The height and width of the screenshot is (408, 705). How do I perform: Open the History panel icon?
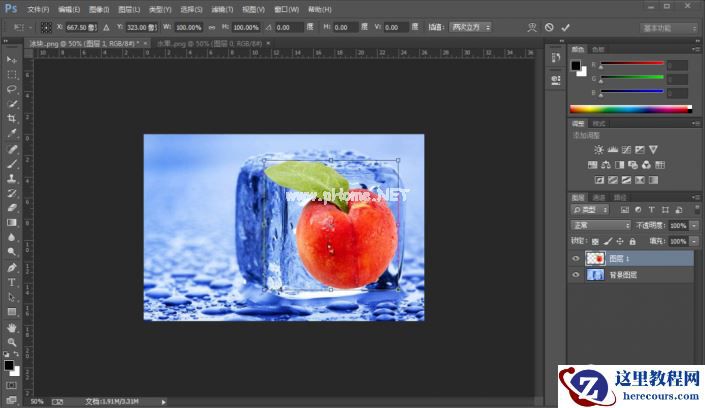[556, 58]
